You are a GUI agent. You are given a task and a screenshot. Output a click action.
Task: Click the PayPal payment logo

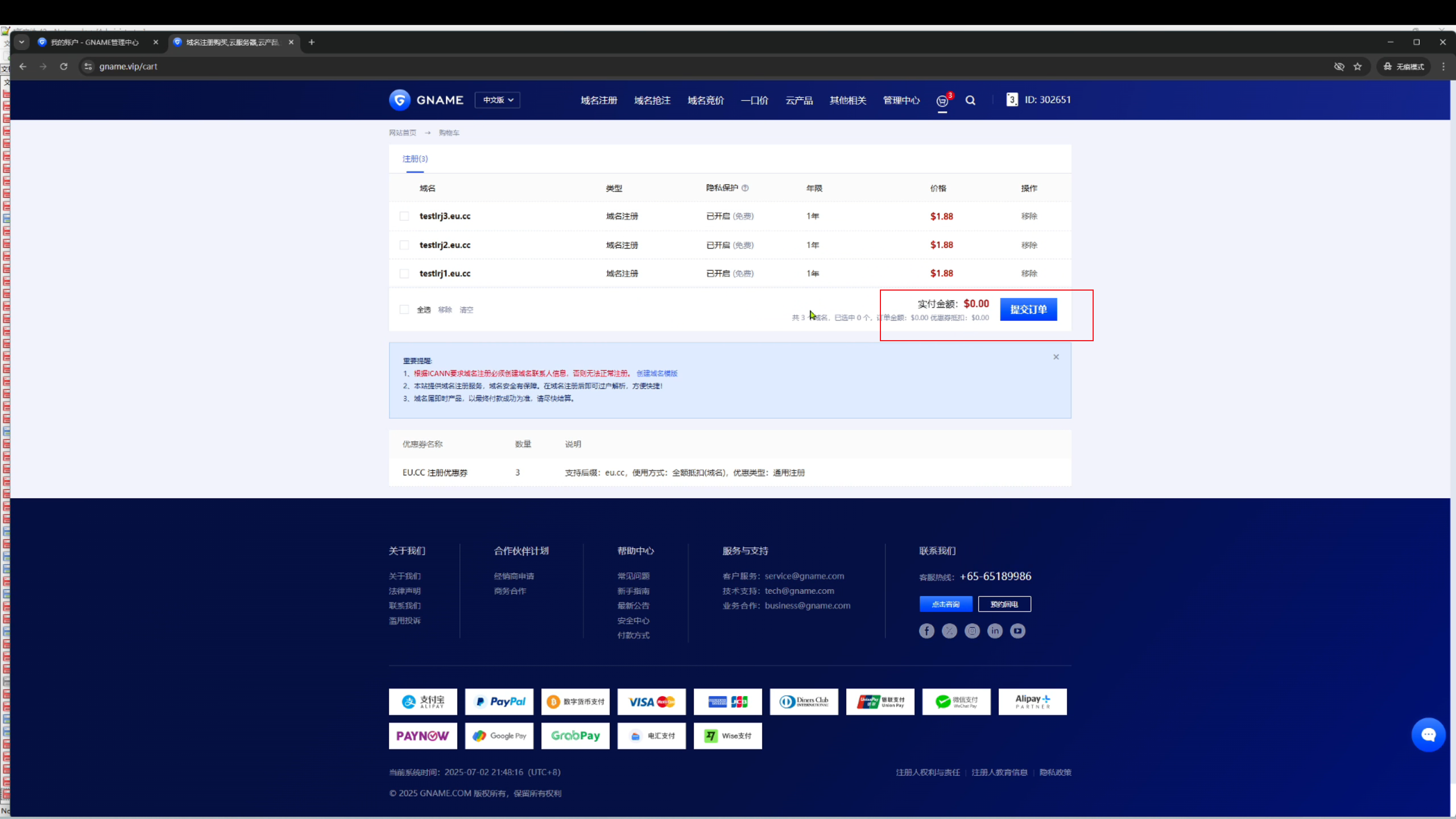[x=499, y=702]
